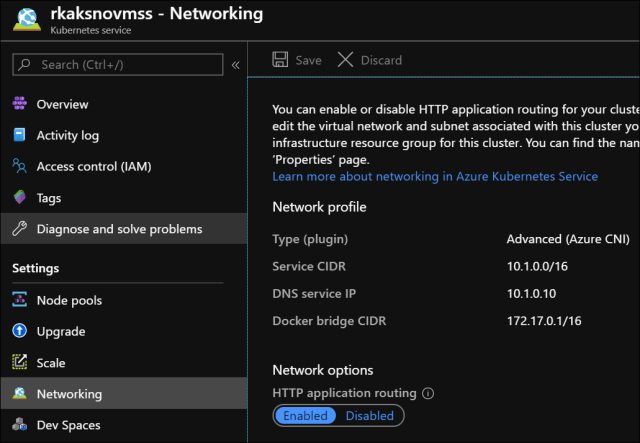The height and width of the screenshot is (443, 640).
Task: Open the Diagnose and solve problems page
Action: click(119, 229)
